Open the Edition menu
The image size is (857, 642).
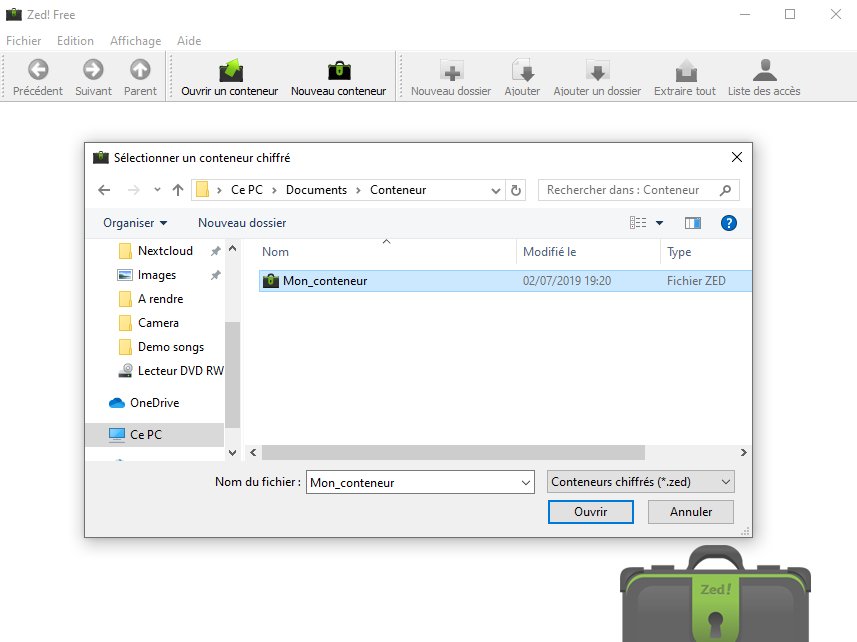[x=75, y=41]
